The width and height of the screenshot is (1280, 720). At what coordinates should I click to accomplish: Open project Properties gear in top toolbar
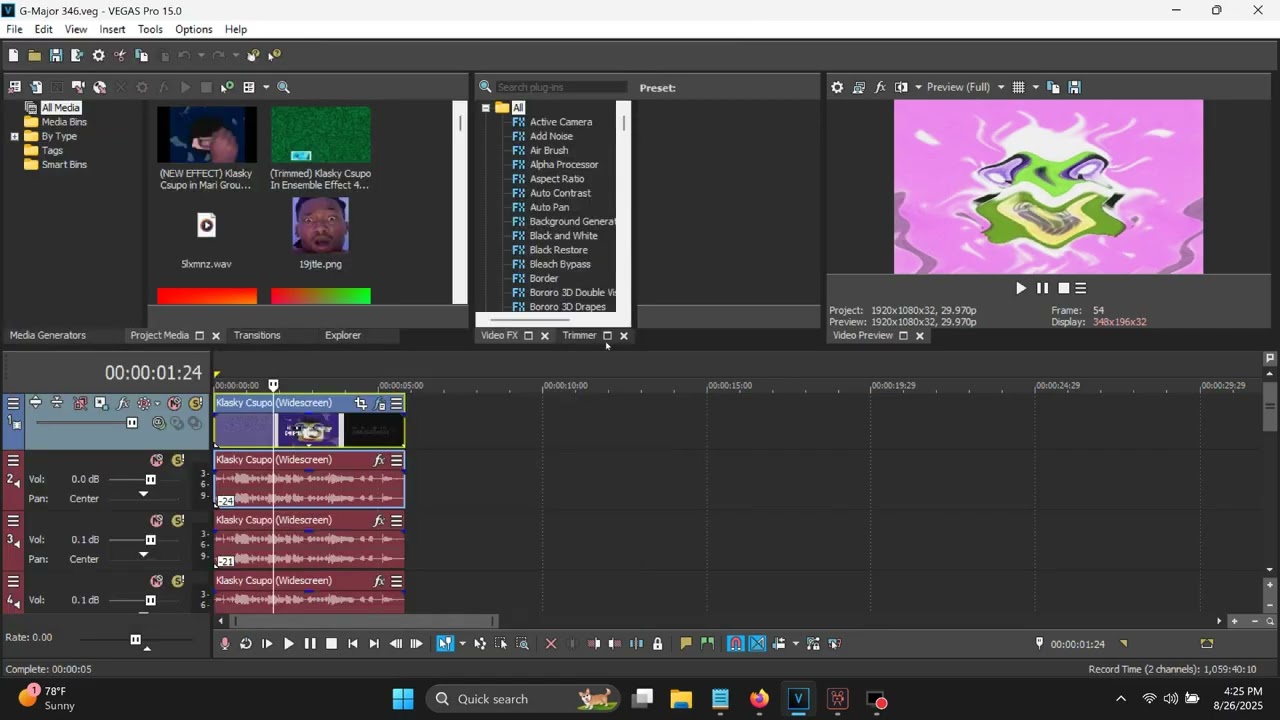[x=98, y=56]
